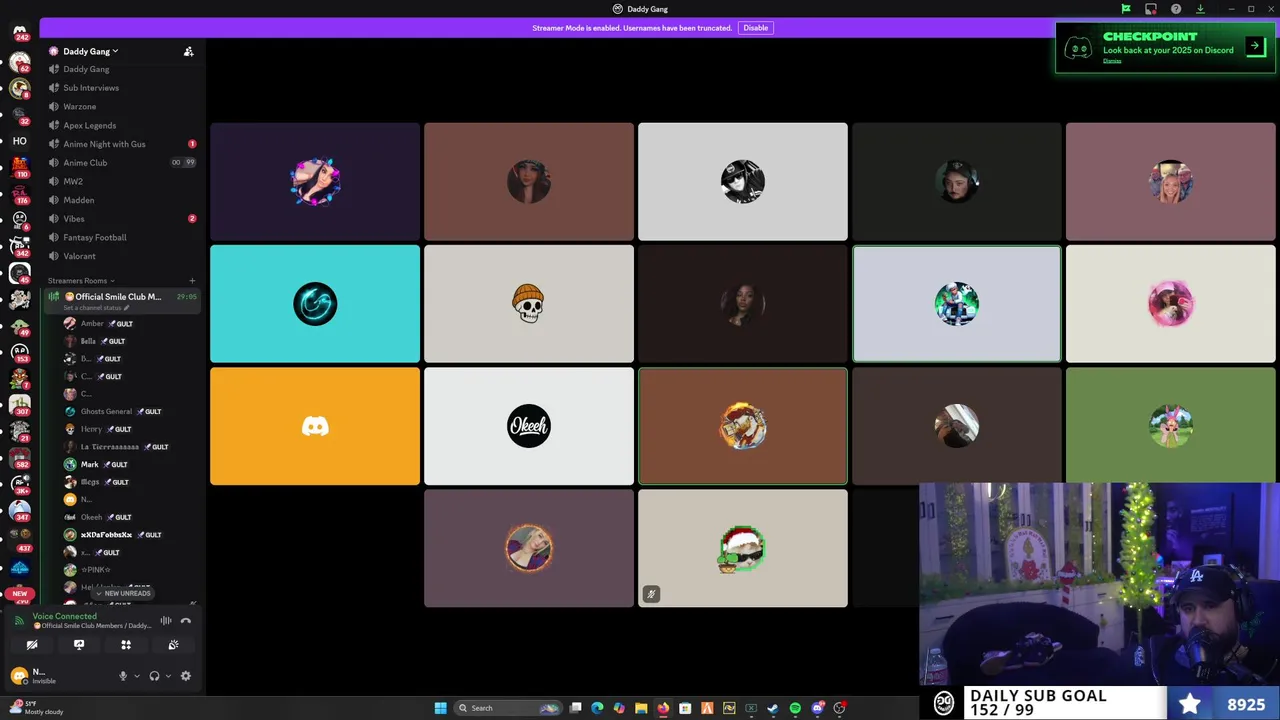
Task: Open noise suppression waveform icon
Action: coord(166,621)
